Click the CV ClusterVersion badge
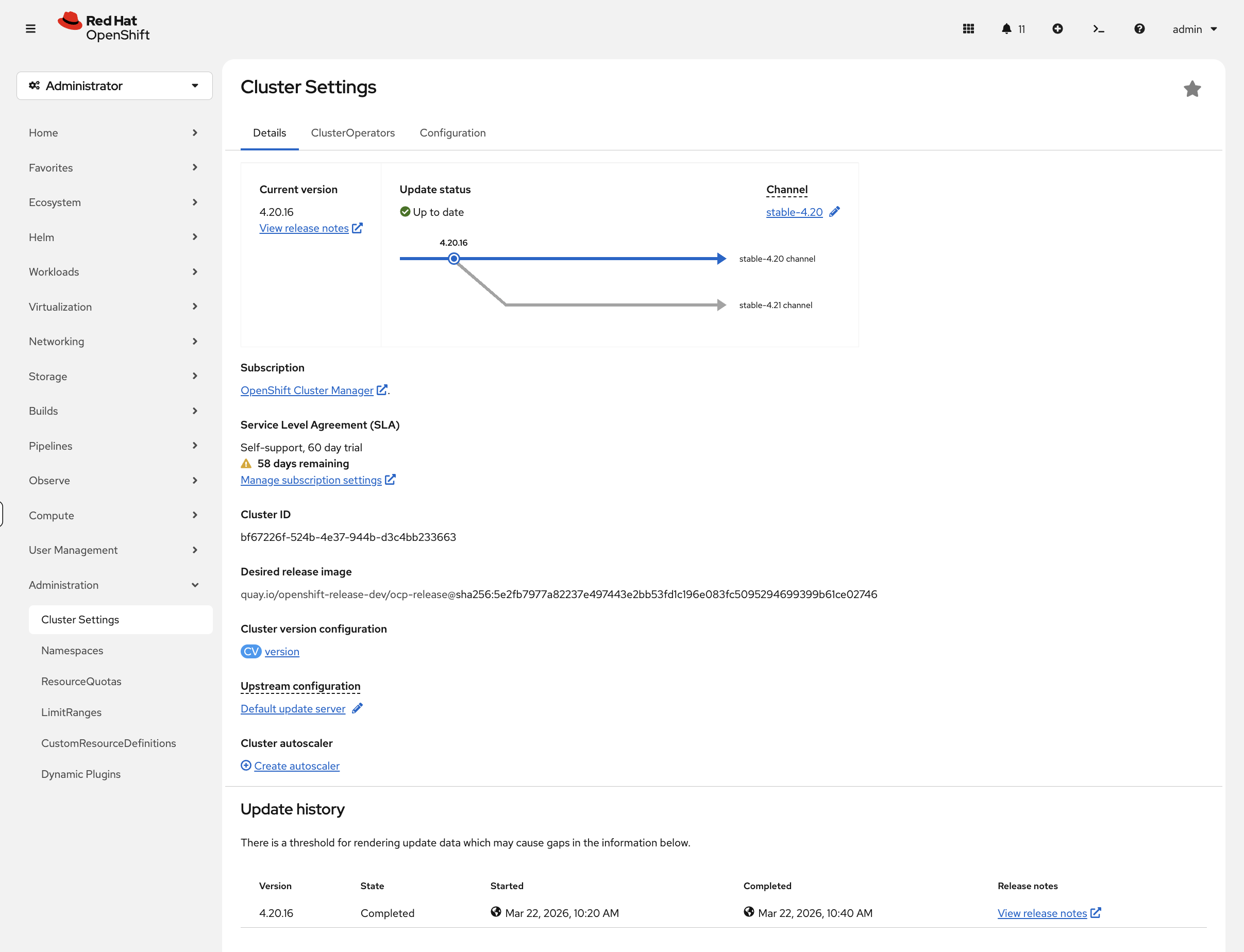This screenshot has height=952, width=1244. tap(250, 651)
